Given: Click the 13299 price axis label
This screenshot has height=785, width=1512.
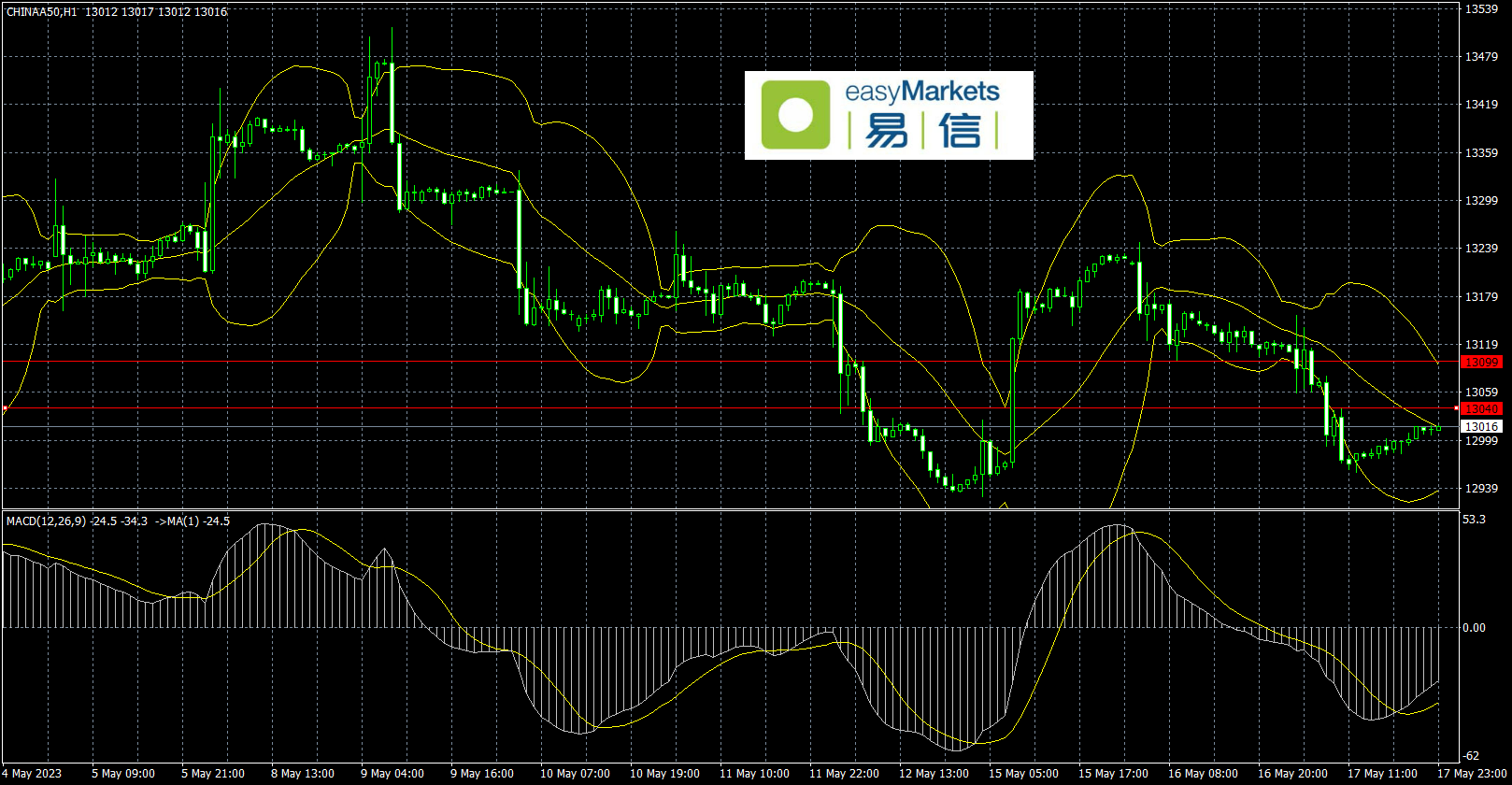Looking at the screenshot, I should (1481, 201).
